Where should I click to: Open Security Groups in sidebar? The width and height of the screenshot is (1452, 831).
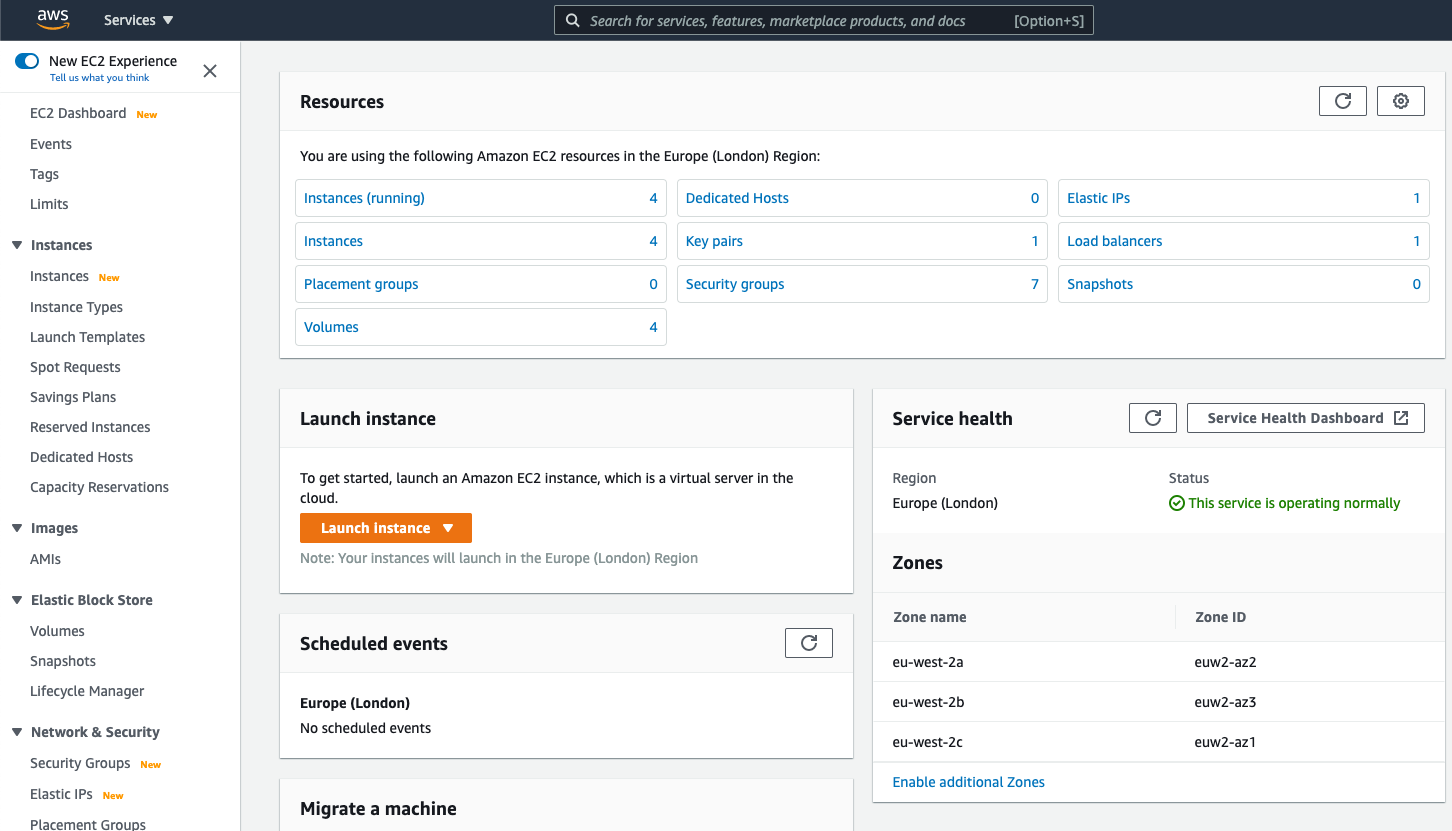coord(80,763)
